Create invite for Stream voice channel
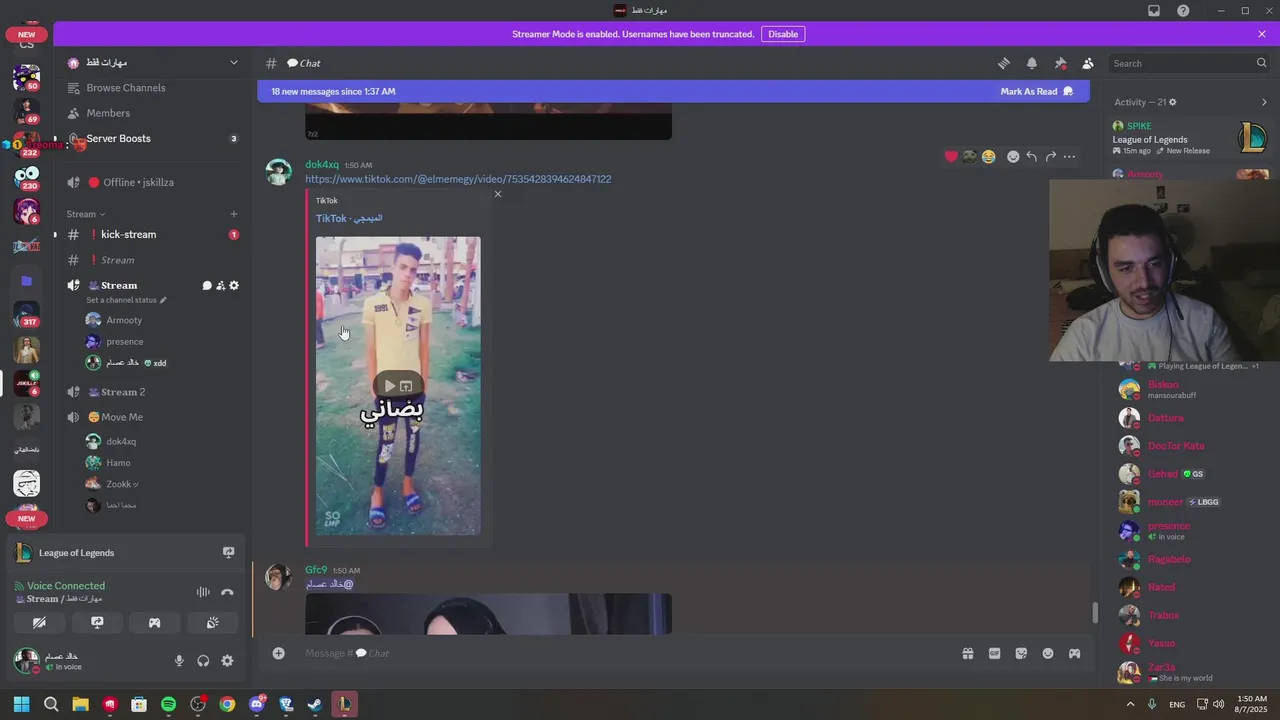 click(x=221, y=286)
